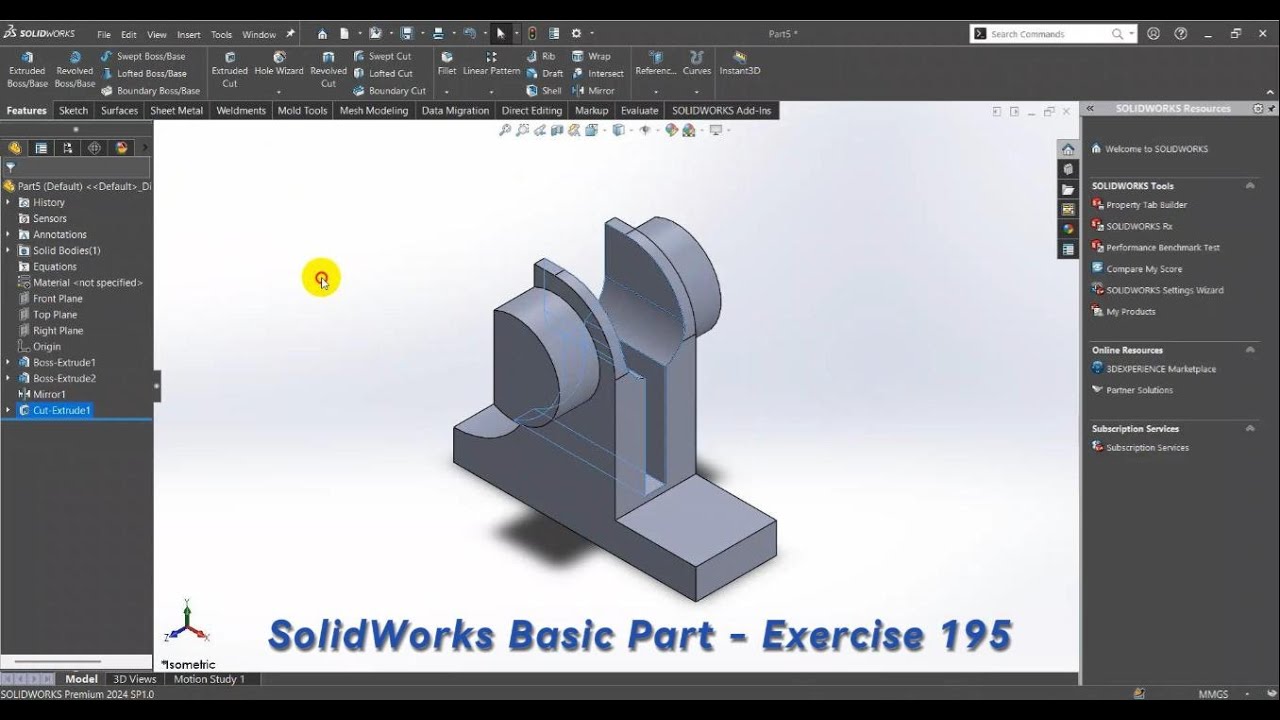Screen dimensions: 1280x720
Task: Pin the menu bar with pushpin
Action: pyautogui.click(x=291, y=33)
